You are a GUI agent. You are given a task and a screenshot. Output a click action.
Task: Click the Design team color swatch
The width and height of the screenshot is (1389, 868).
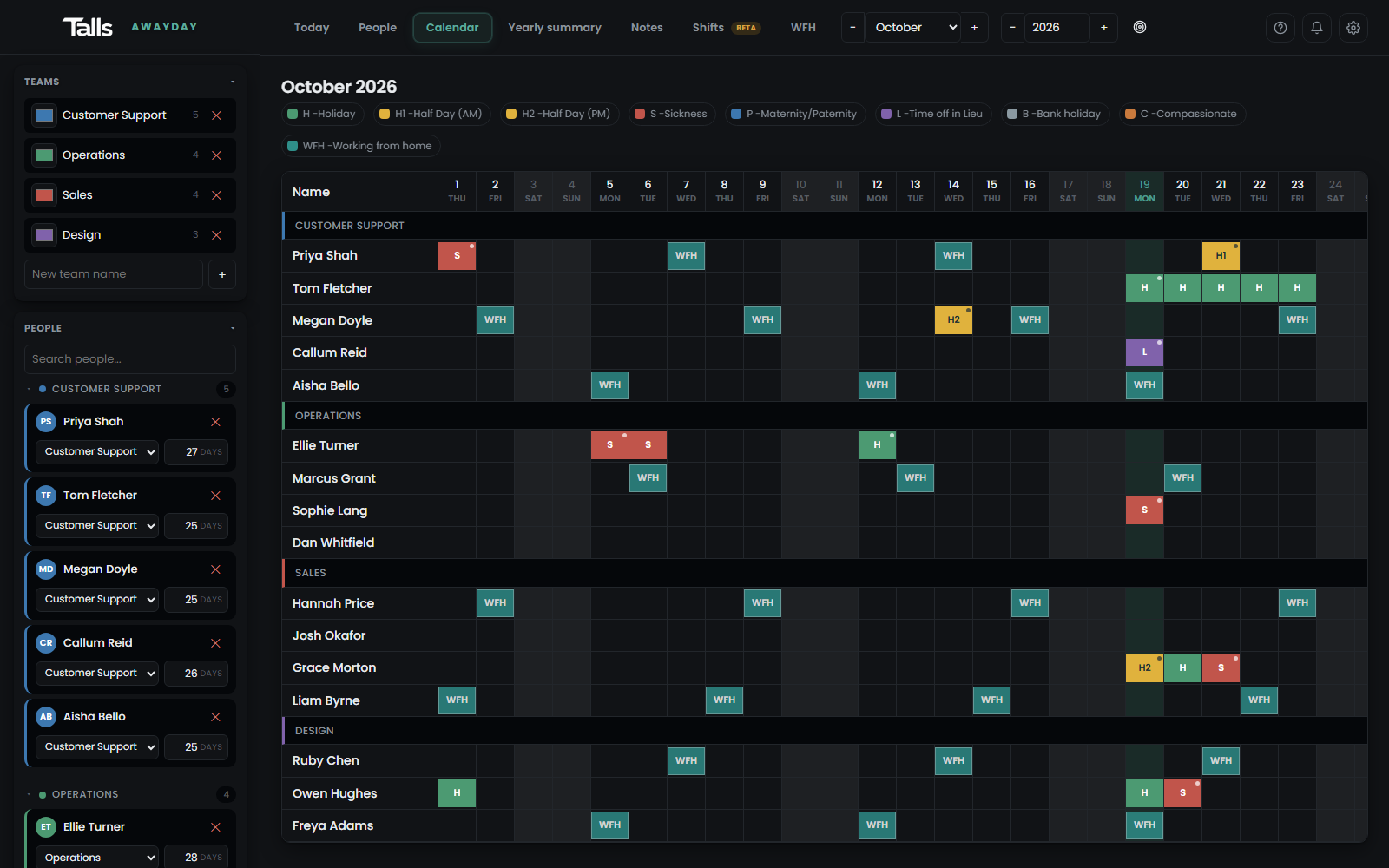pyautogui.click(x=44, y=235)
